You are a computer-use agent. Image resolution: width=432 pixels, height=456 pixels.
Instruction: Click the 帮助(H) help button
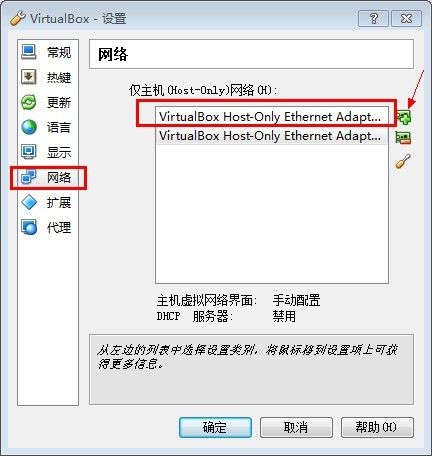tap(377, 427)
